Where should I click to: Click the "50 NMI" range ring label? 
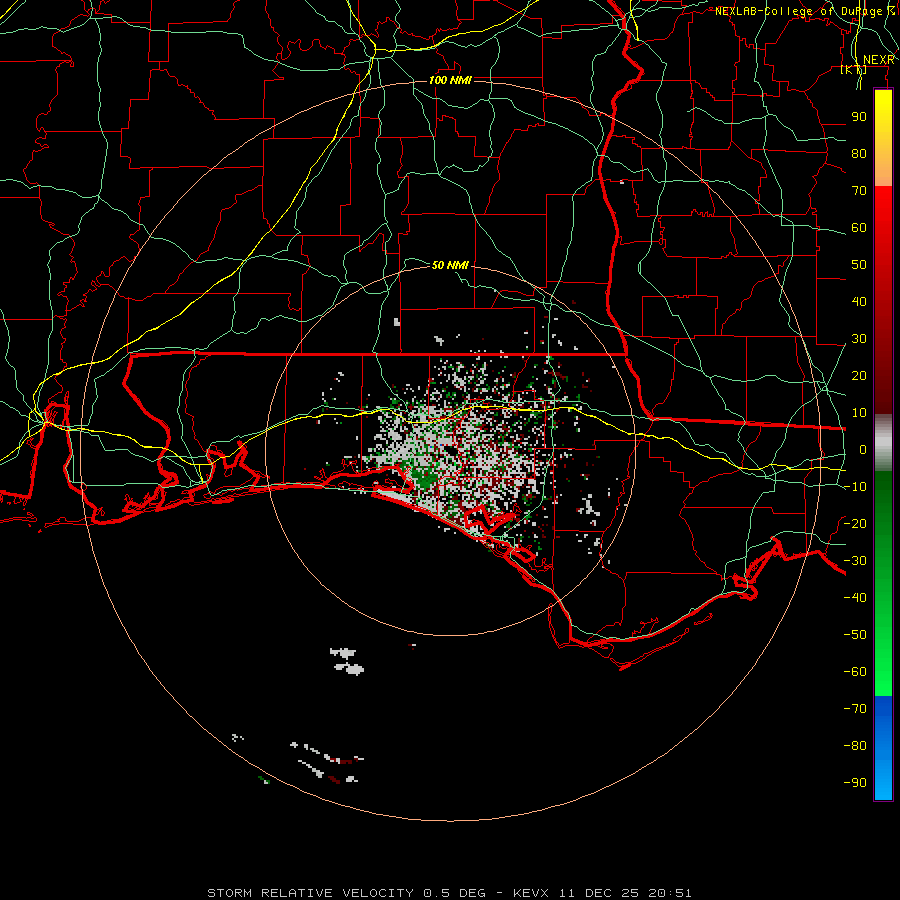click(450, 265)
